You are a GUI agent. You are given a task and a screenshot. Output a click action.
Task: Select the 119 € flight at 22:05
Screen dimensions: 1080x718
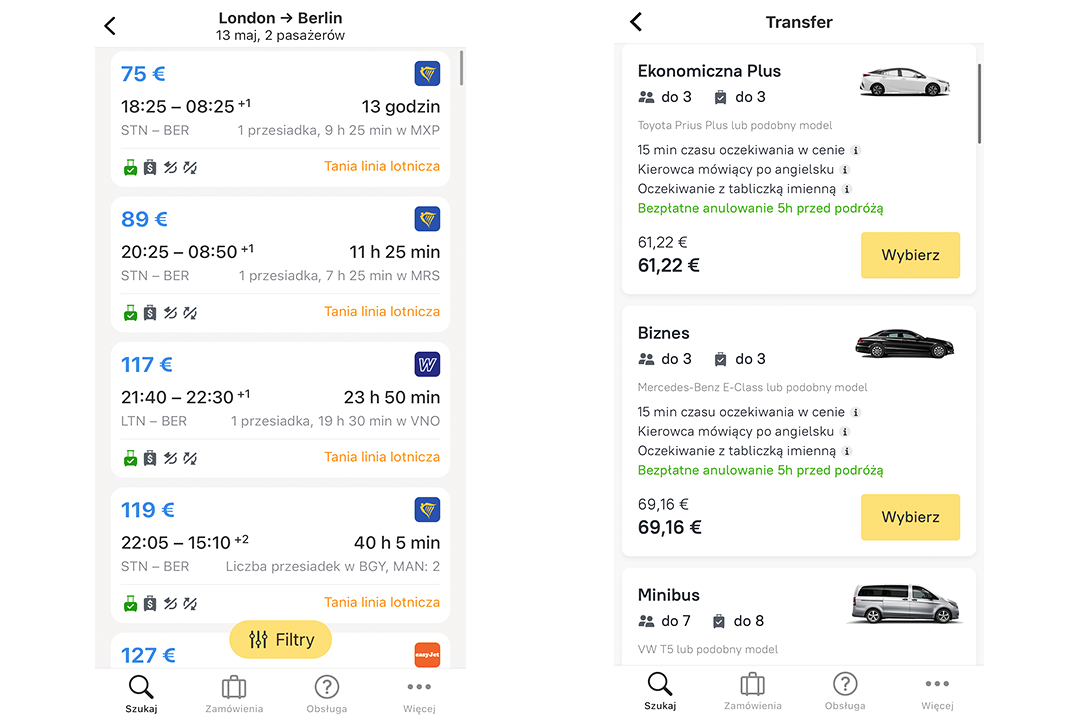pos(280,555)
